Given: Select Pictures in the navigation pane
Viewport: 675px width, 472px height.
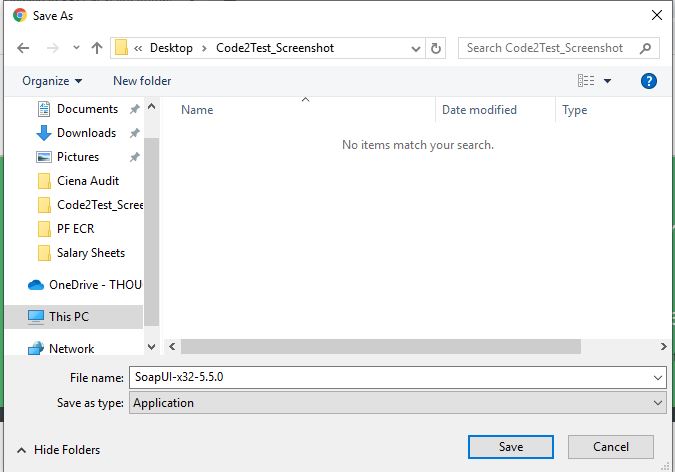Looking at the screenshot, I should click(x=78, y=157).
